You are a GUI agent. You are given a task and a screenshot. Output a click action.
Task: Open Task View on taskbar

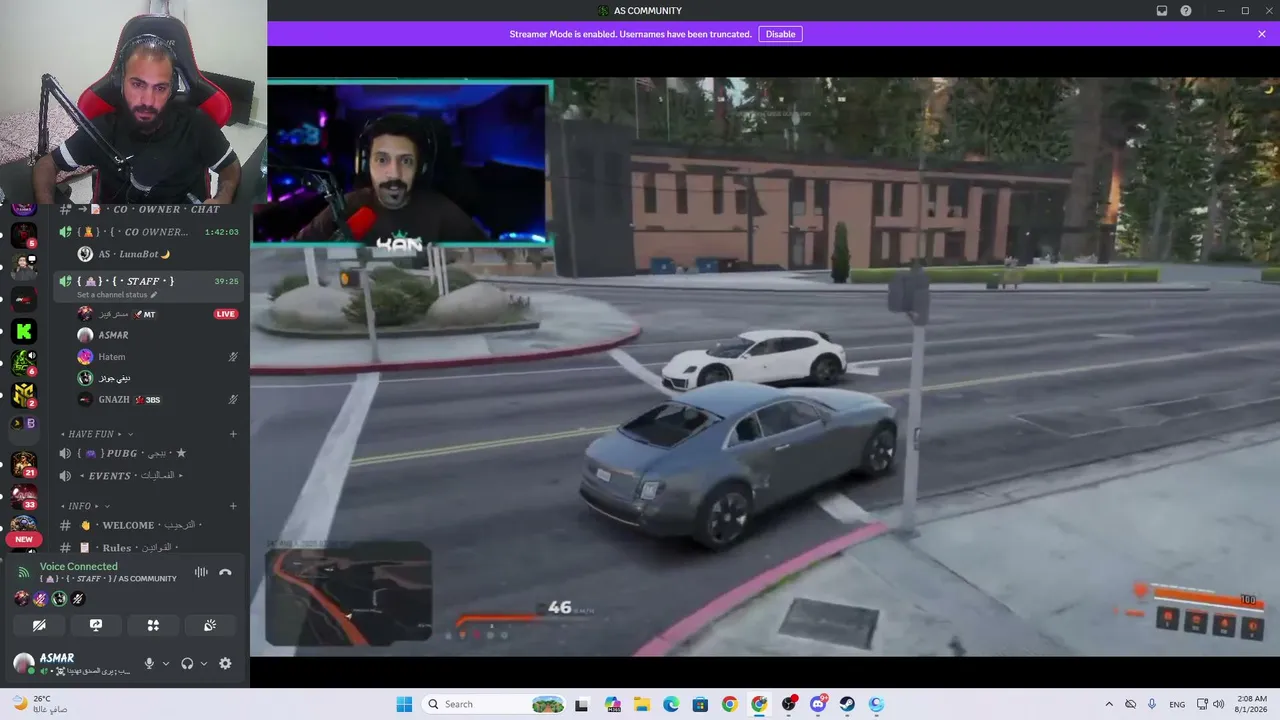click(581, 704)
